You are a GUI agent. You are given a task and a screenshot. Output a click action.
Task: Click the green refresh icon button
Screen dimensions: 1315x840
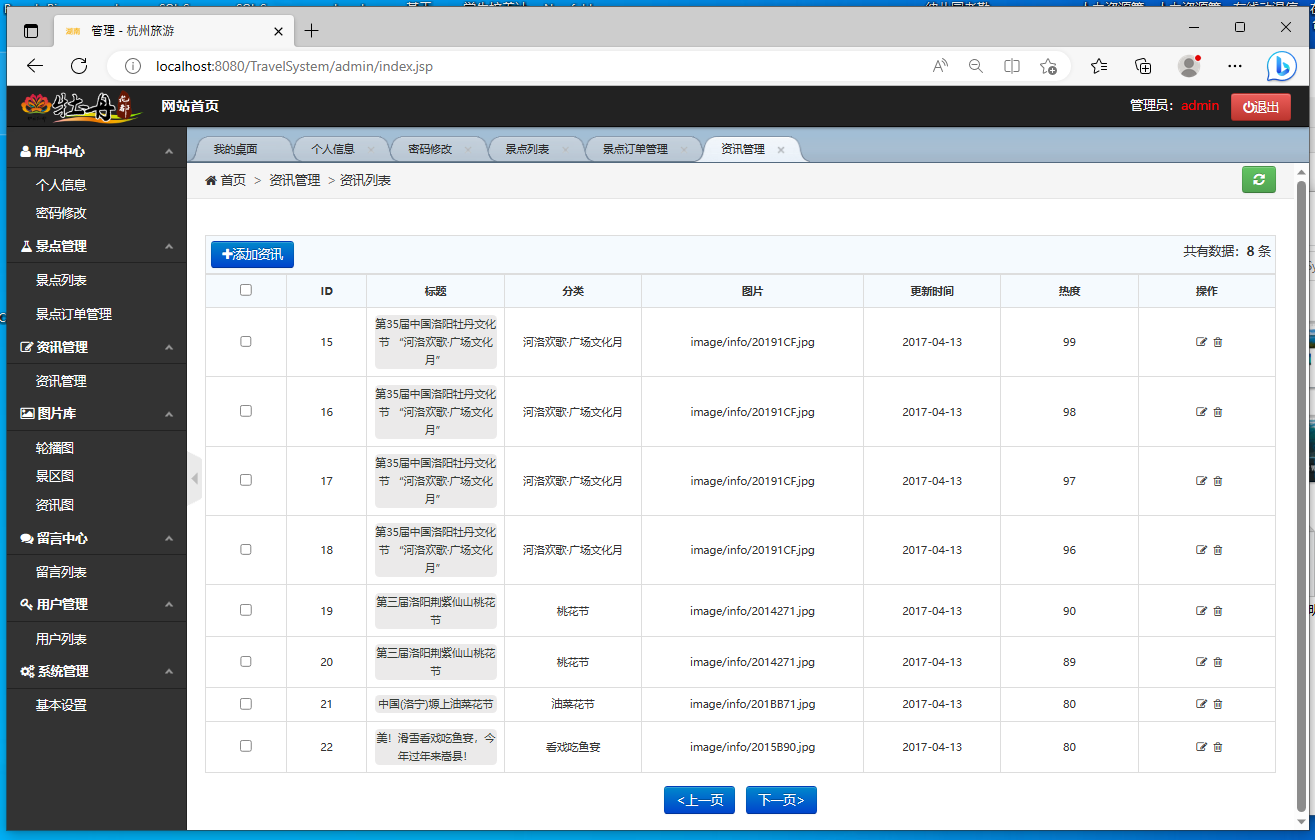tap(1259, 180)
